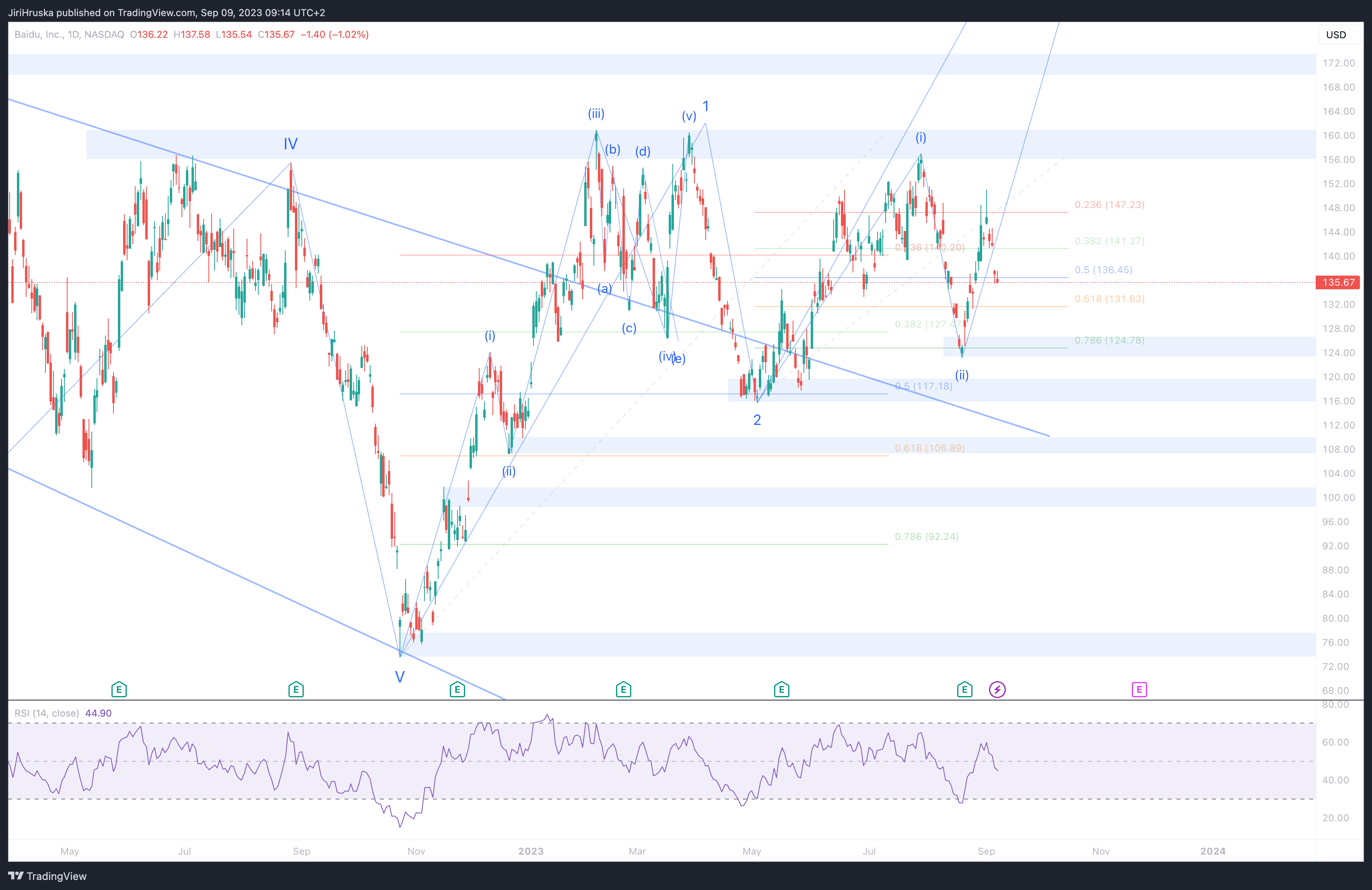Select the (a) correction label
Viewport: 1372px width, 890px height.
tap(604, 288)
